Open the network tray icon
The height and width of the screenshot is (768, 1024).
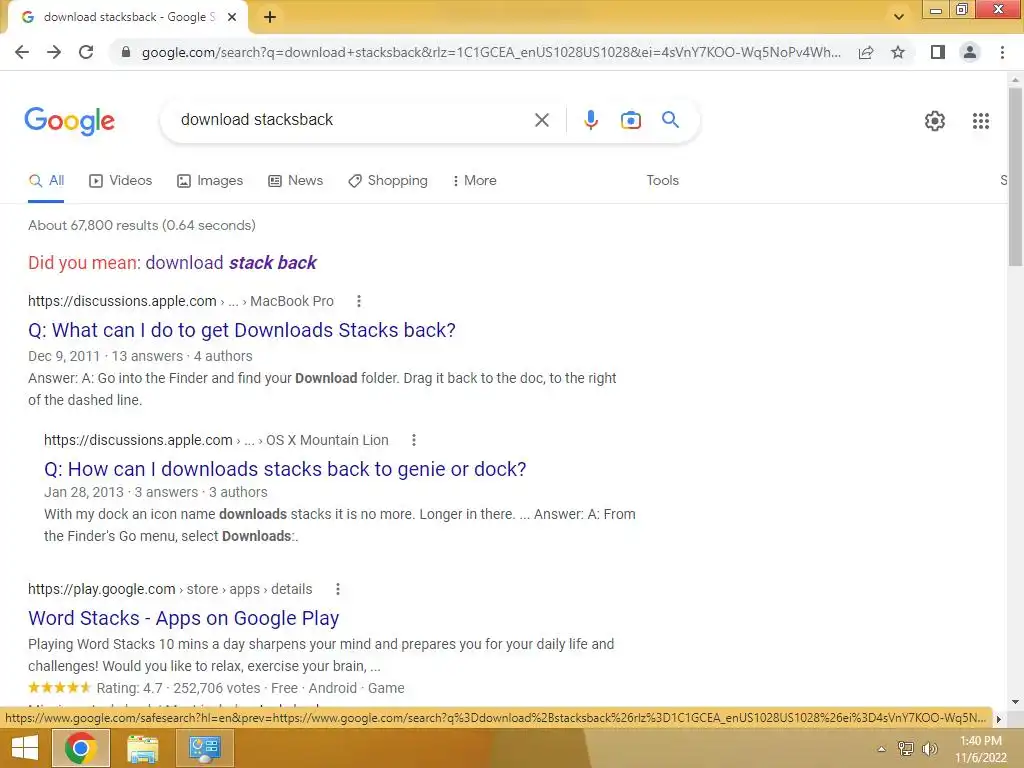coord(906,749)
